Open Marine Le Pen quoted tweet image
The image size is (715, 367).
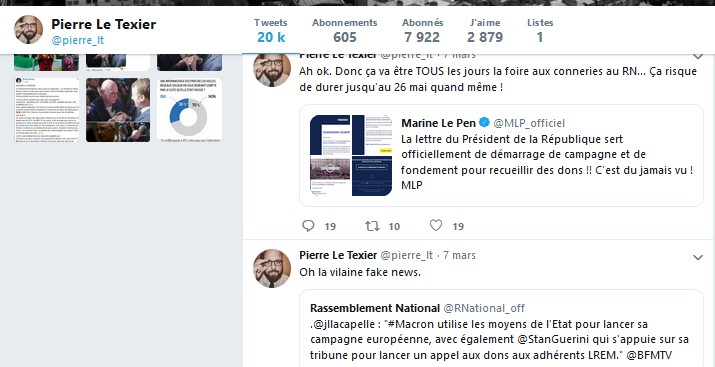pos(351,155)
